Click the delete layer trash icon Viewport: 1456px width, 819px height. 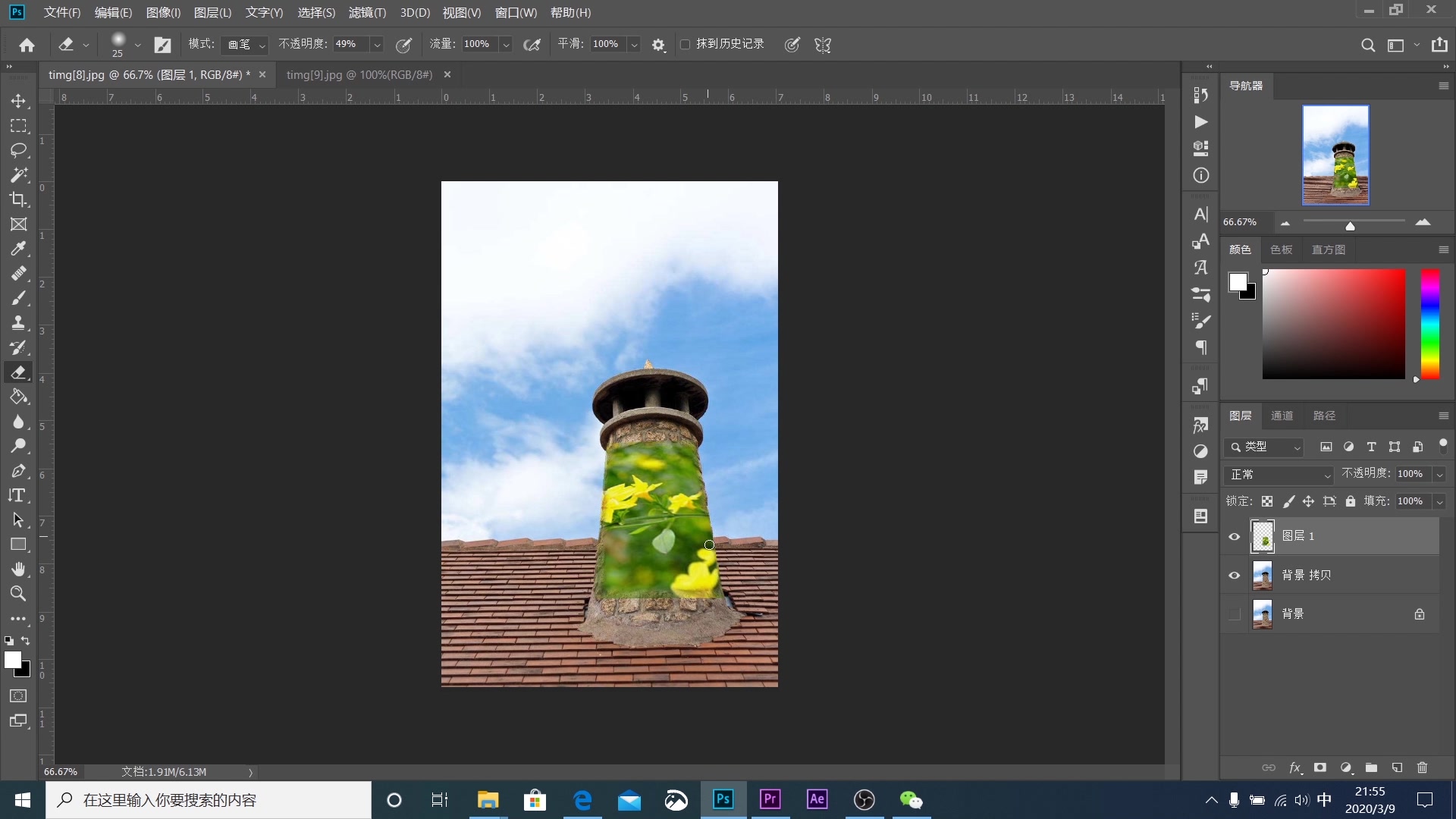1422,767
